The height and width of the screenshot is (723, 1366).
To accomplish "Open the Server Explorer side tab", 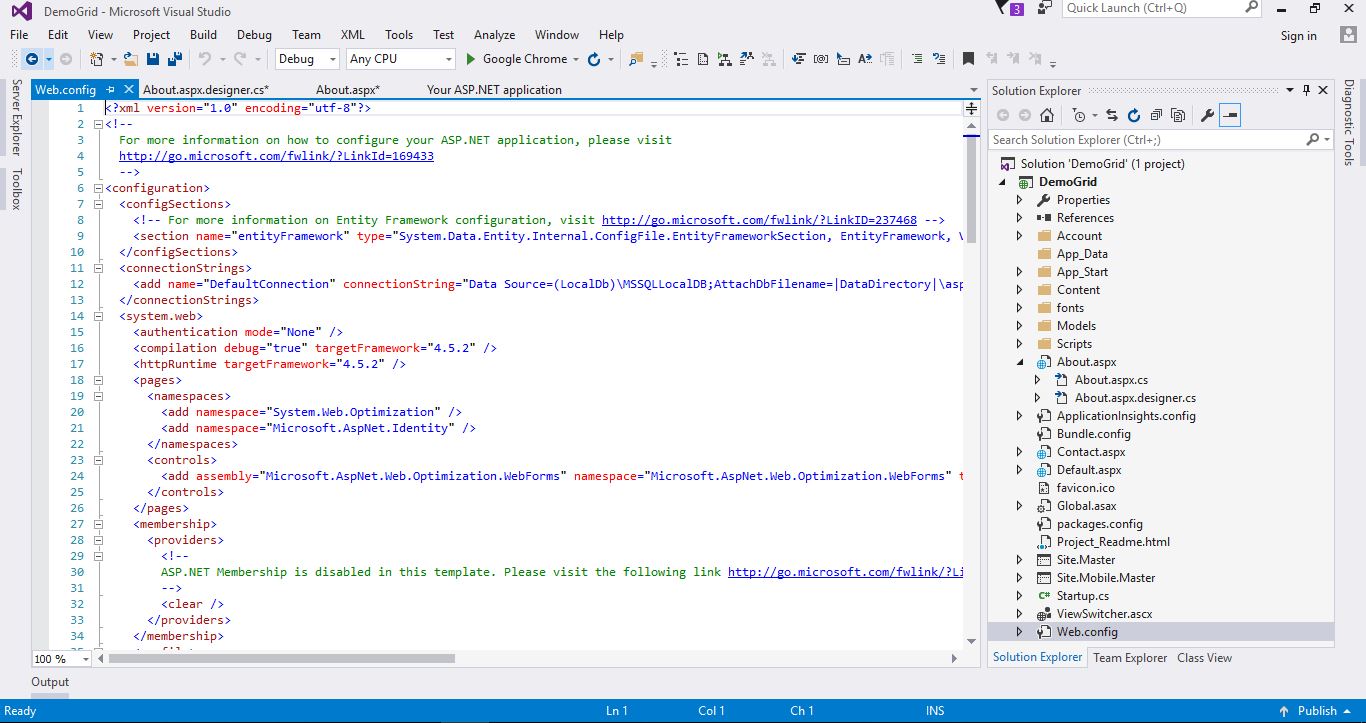I will [17, 119].
